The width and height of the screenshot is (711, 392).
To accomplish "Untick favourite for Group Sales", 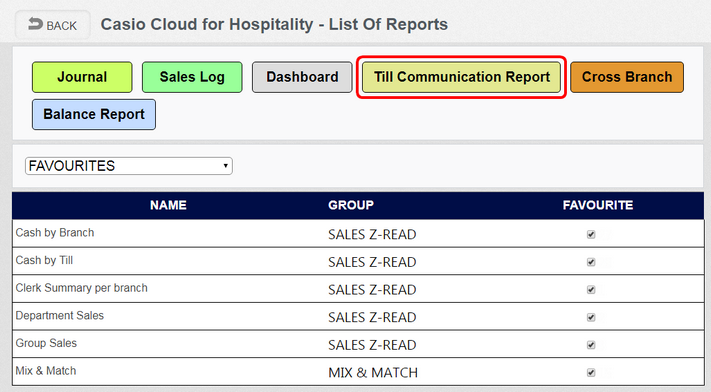I will point(591,345).
